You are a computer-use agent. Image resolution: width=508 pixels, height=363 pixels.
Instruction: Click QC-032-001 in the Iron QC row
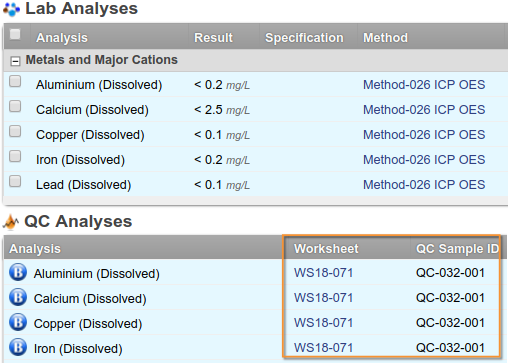click(x=450, y=348)
